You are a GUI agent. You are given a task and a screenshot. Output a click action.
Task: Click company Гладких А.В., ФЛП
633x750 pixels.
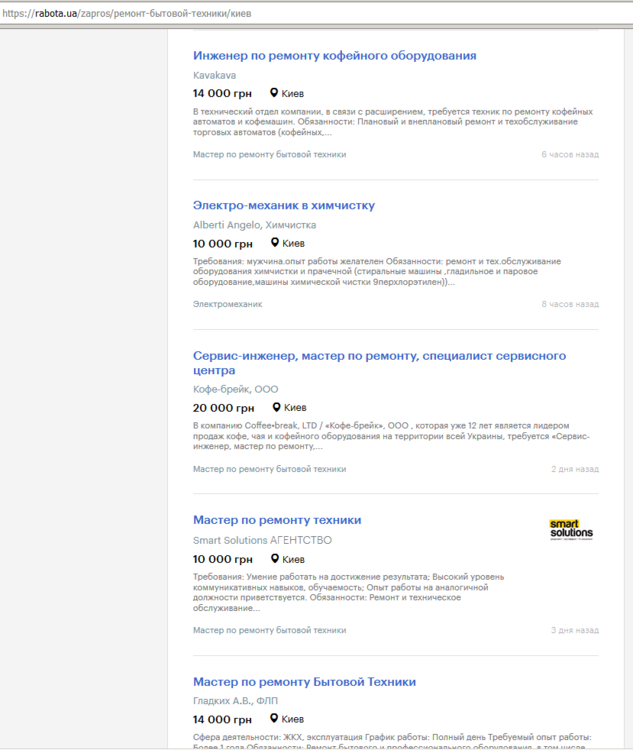[x=235, y=701]
